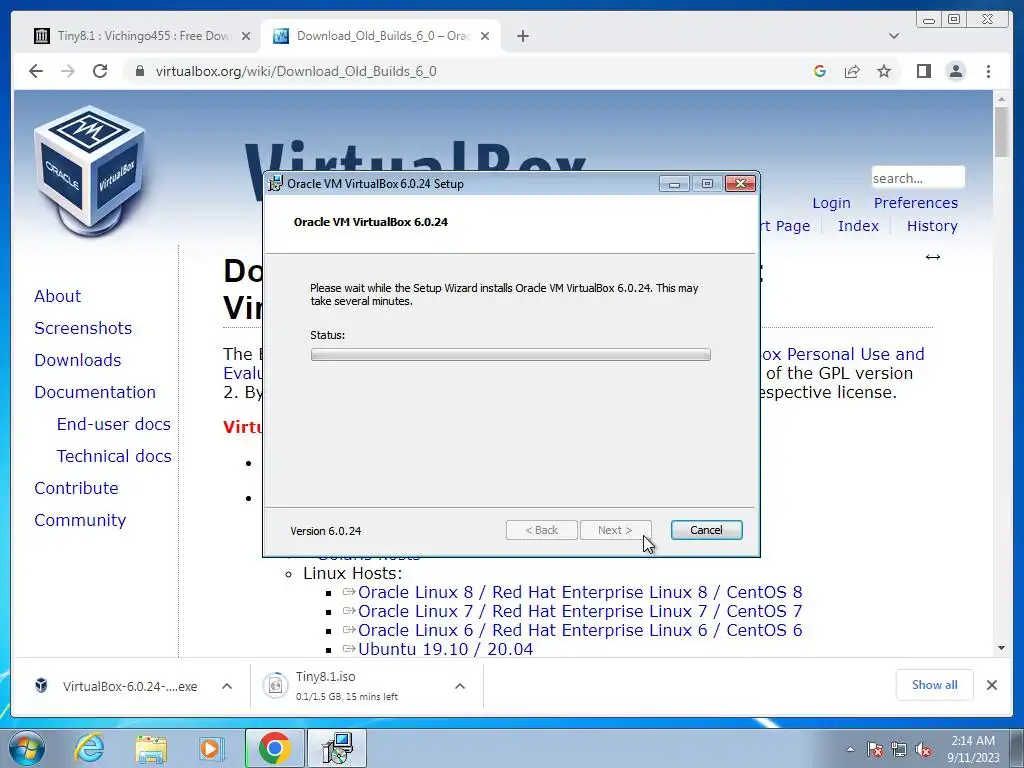1024x768 pixels.
Task: Click the VirtualBox-6.0.24 exe download item
Action: click(118, 686)
